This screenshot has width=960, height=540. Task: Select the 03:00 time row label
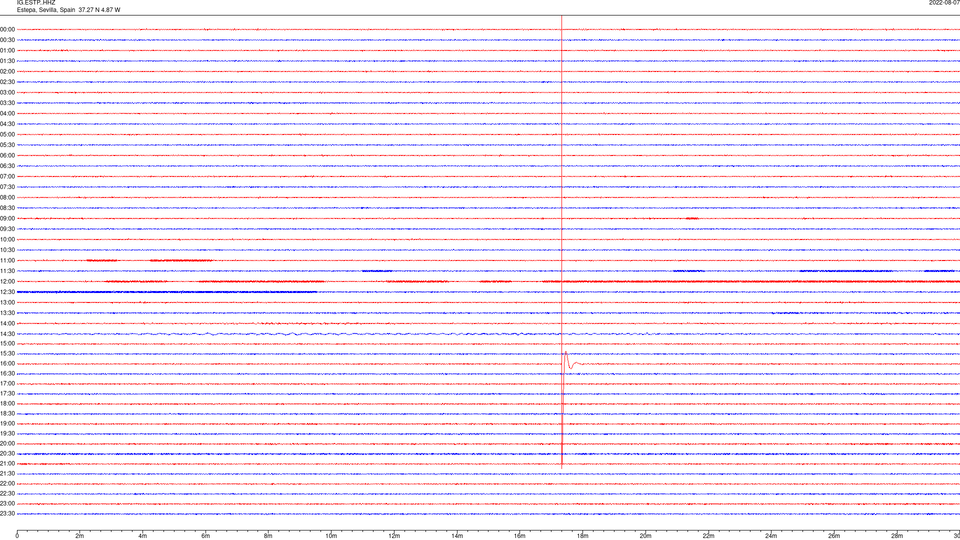[x=7, y=92]
